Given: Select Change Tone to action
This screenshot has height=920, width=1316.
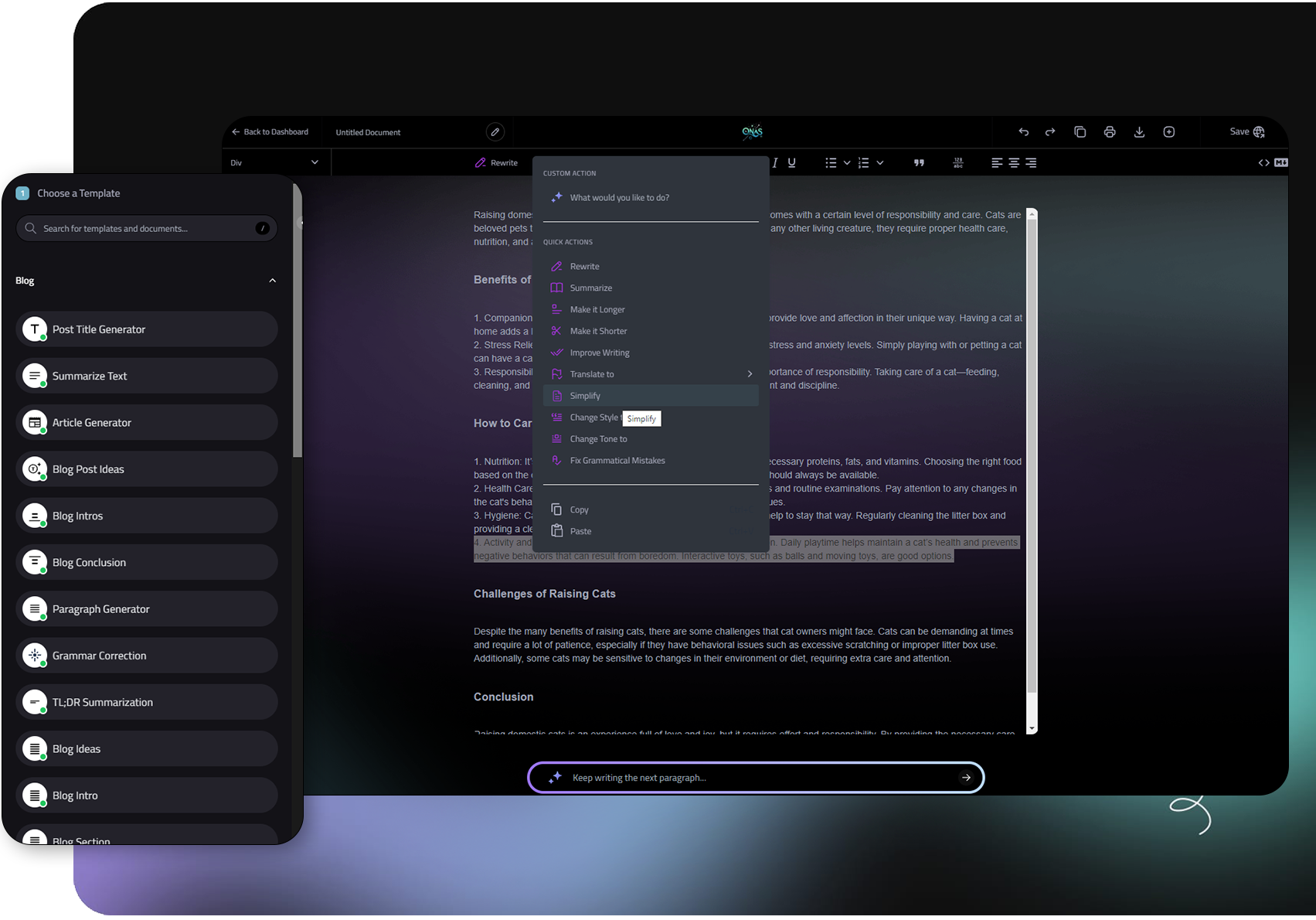Looking at the screenshot, I should coord(651,439).
